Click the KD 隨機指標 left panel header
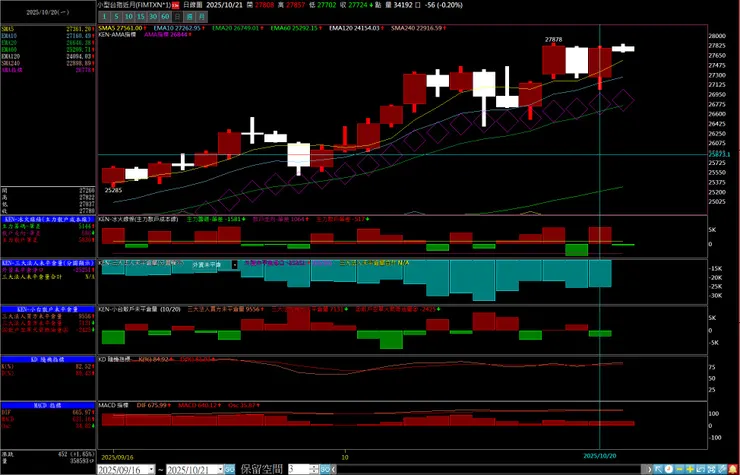The image size is (740, 475). (x=48, y=359)
